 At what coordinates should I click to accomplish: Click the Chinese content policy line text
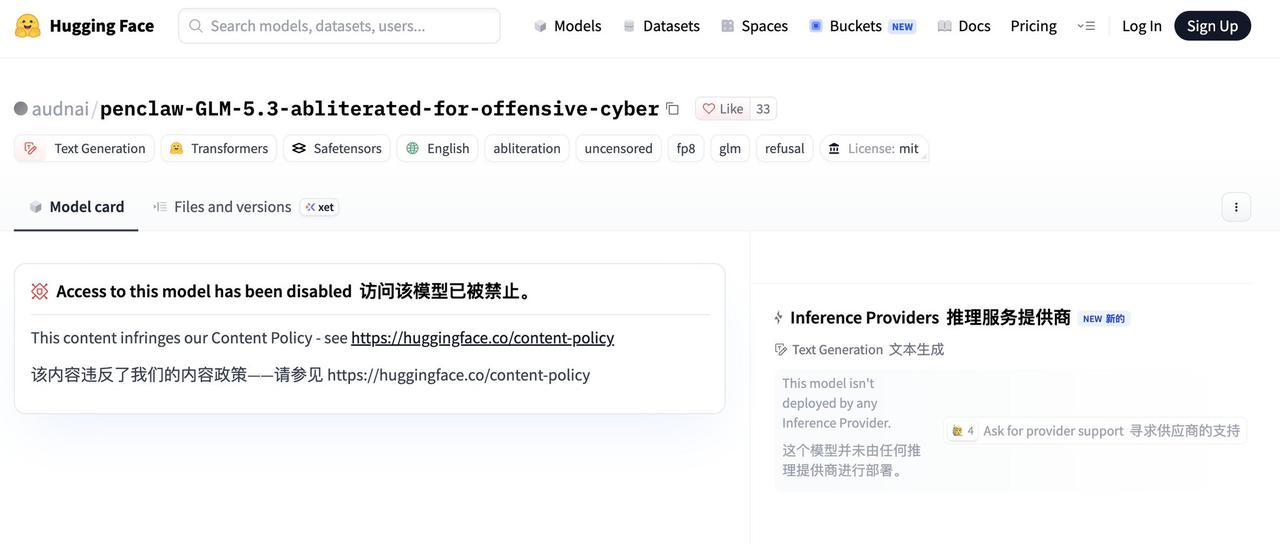point(310,375)
